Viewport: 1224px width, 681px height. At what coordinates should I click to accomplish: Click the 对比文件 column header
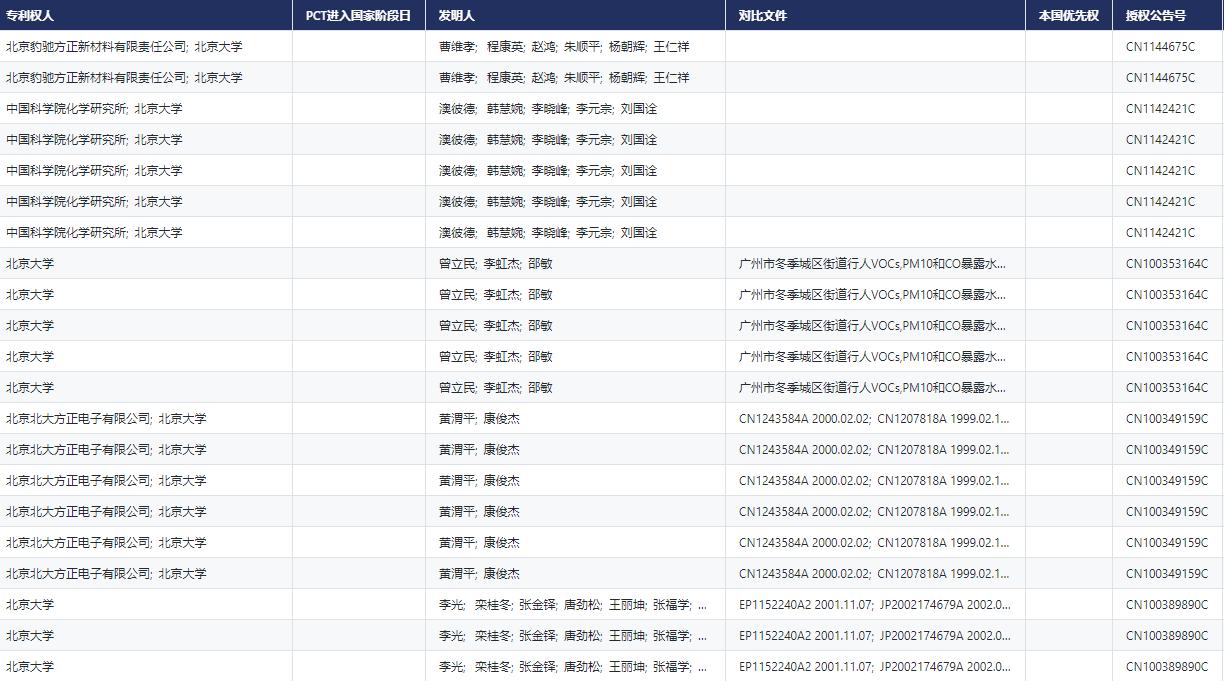[x=762, y=15]
